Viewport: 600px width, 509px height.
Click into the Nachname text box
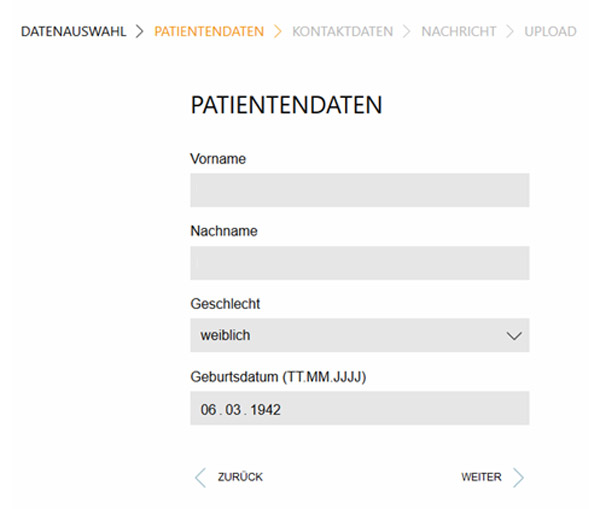coord(359,263)
